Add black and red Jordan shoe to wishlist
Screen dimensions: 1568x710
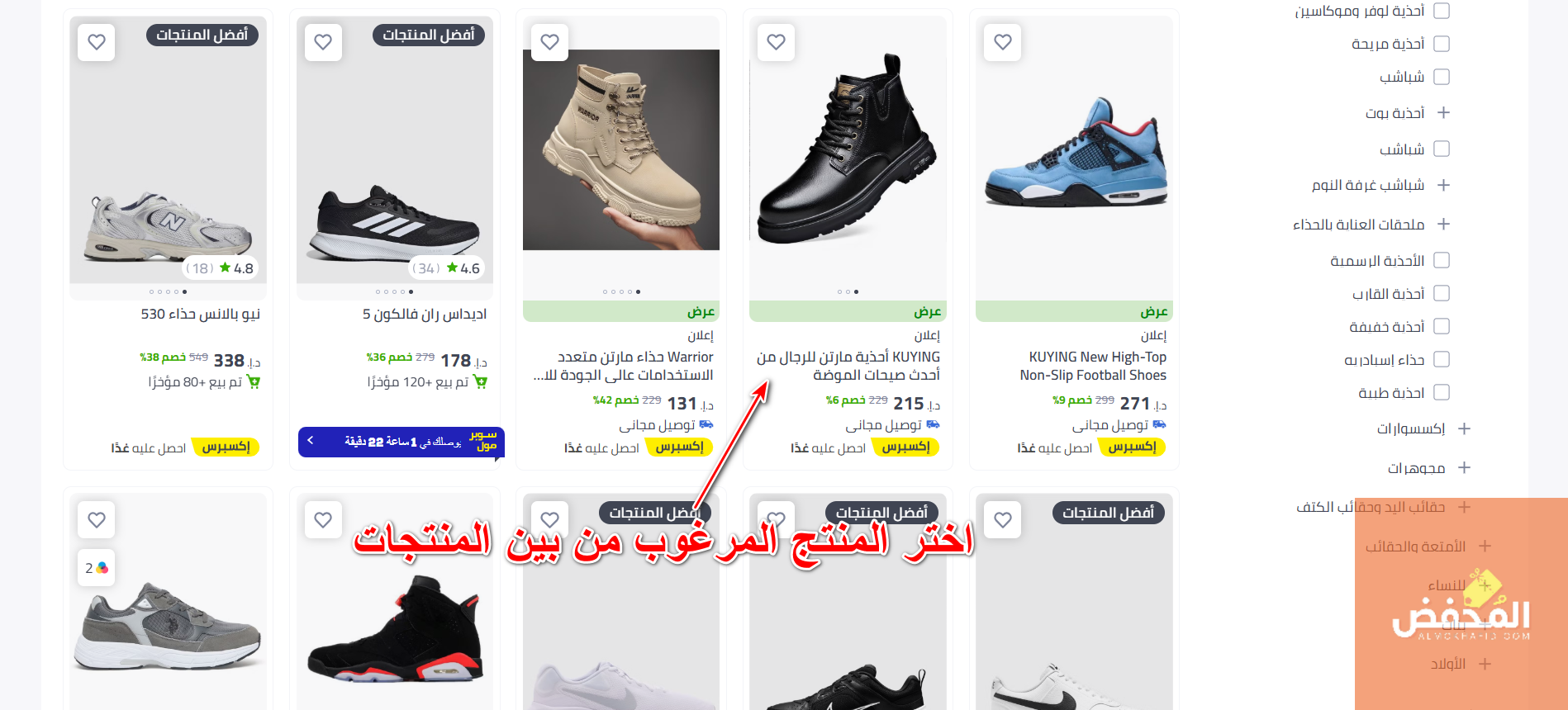(323, 520)
